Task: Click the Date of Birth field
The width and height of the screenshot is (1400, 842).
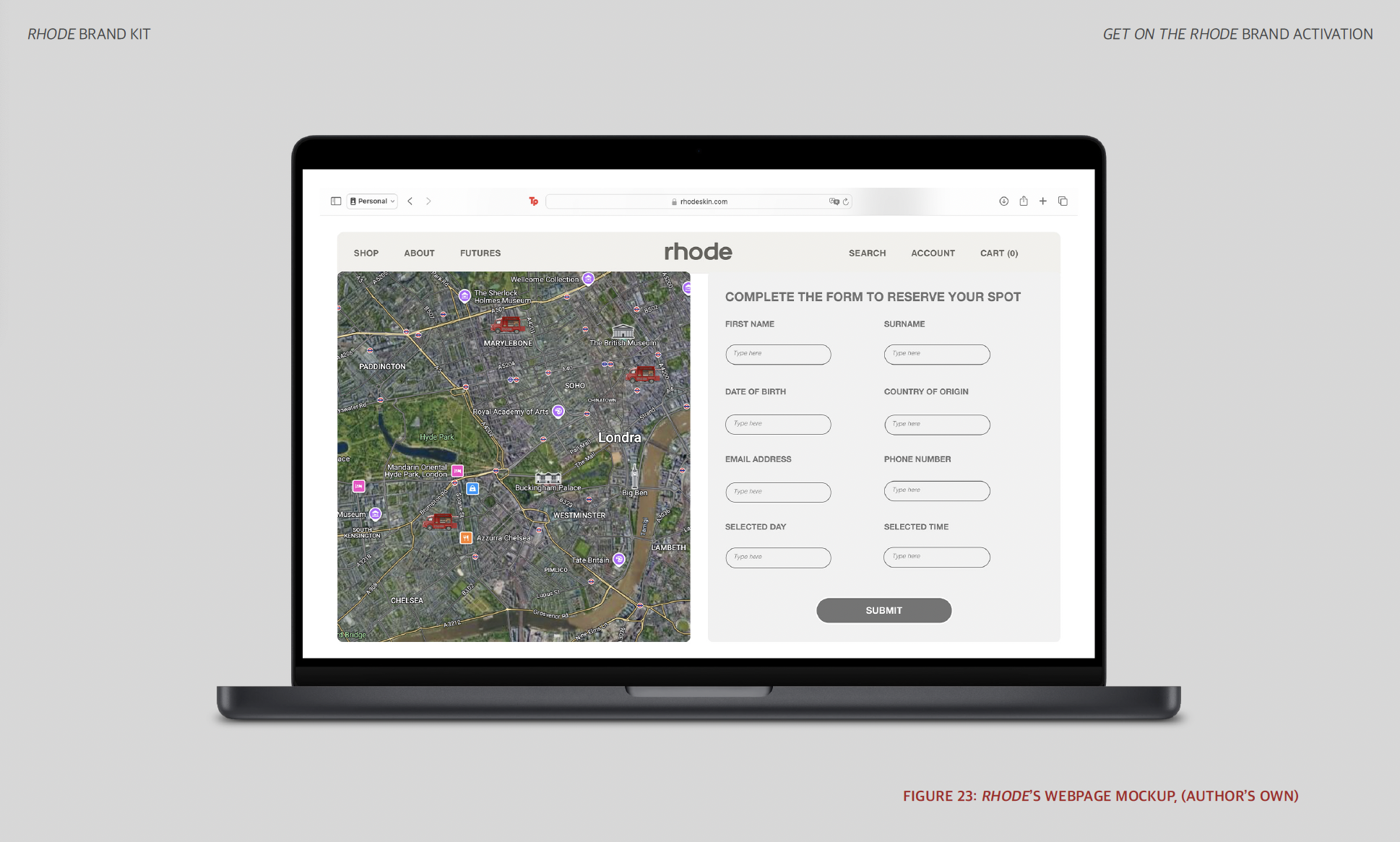Action: (x=778, y=424)
